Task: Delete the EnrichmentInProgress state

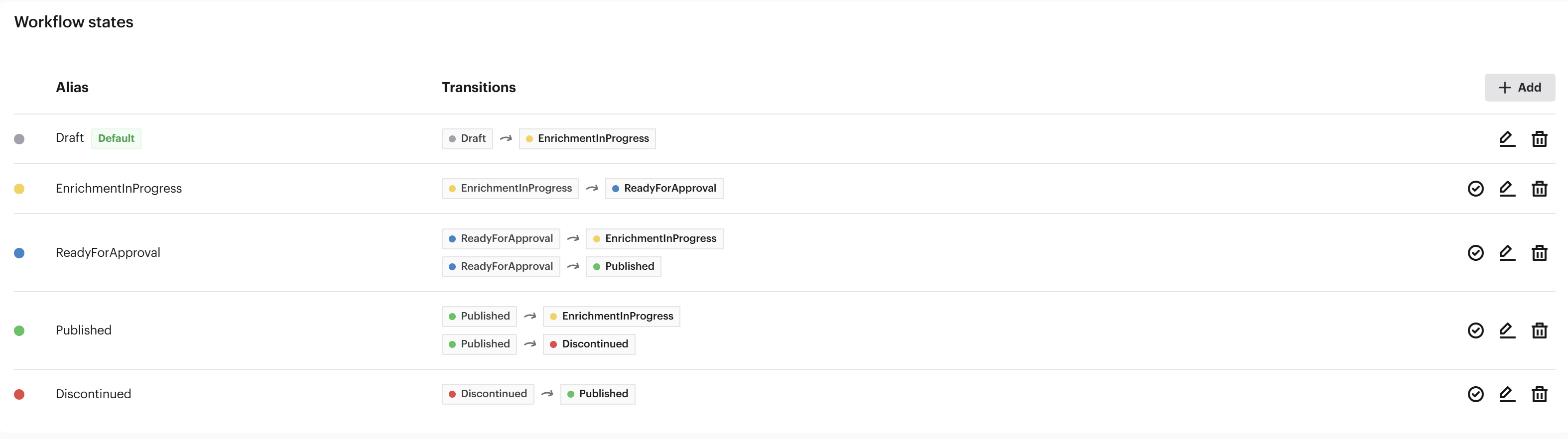Action: [1539, 189]
